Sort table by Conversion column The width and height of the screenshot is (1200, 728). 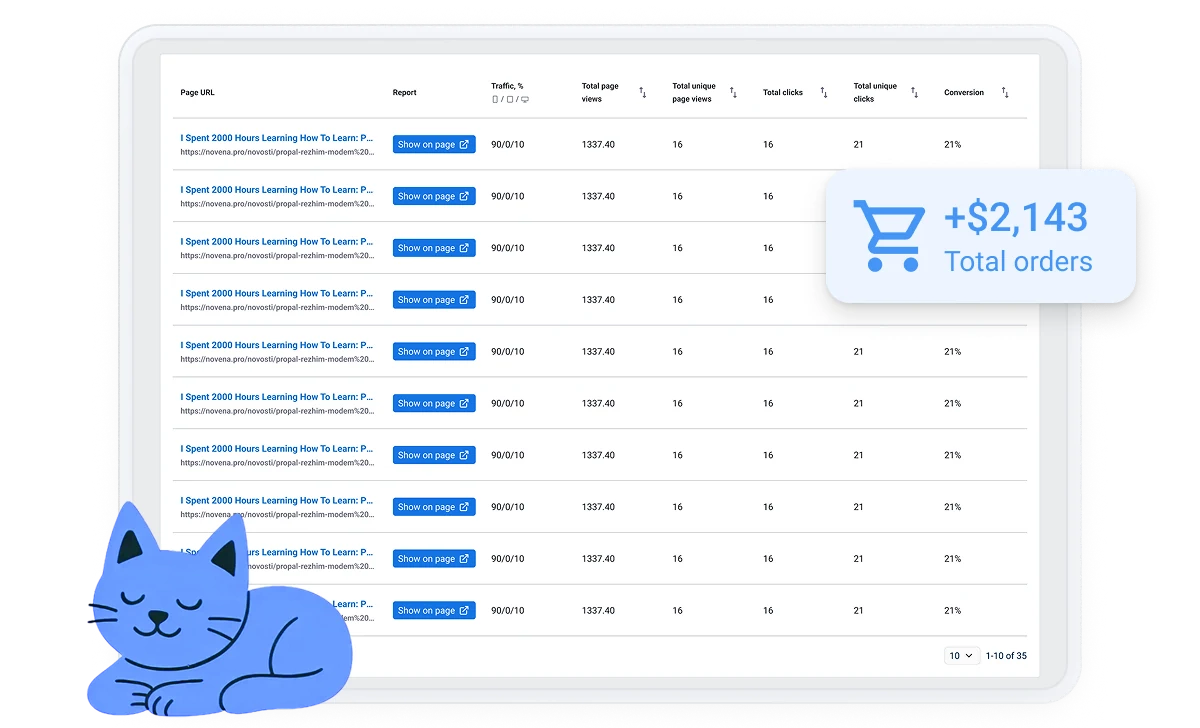1005,93
